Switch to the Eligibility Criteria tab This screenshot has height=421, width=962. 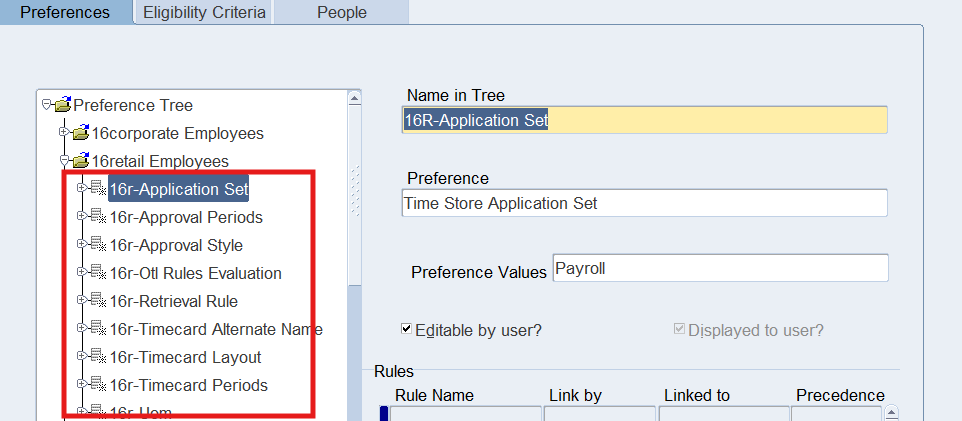[x=204, y=12]
